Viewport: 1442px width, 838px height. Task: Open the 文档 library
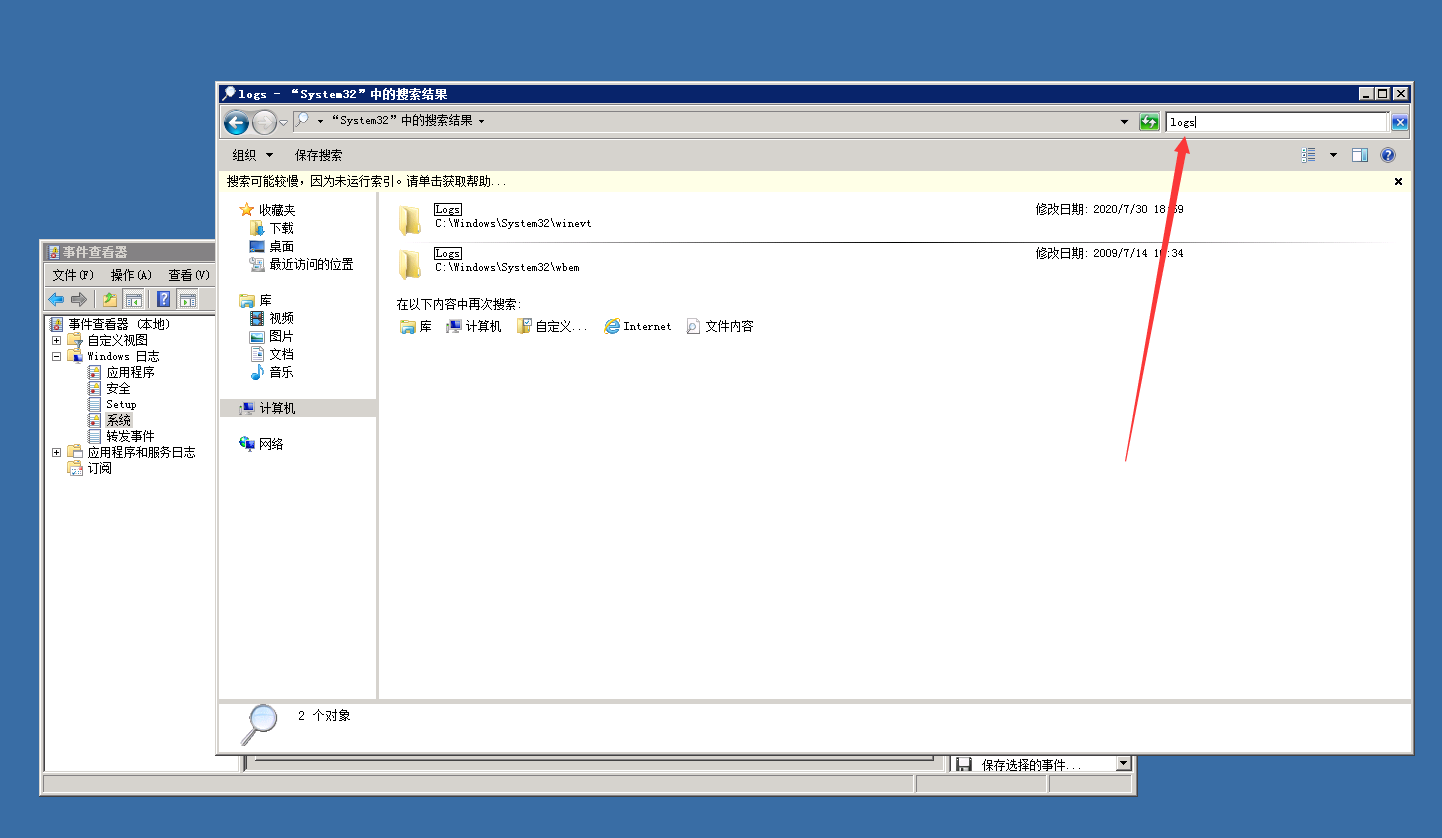272,354
